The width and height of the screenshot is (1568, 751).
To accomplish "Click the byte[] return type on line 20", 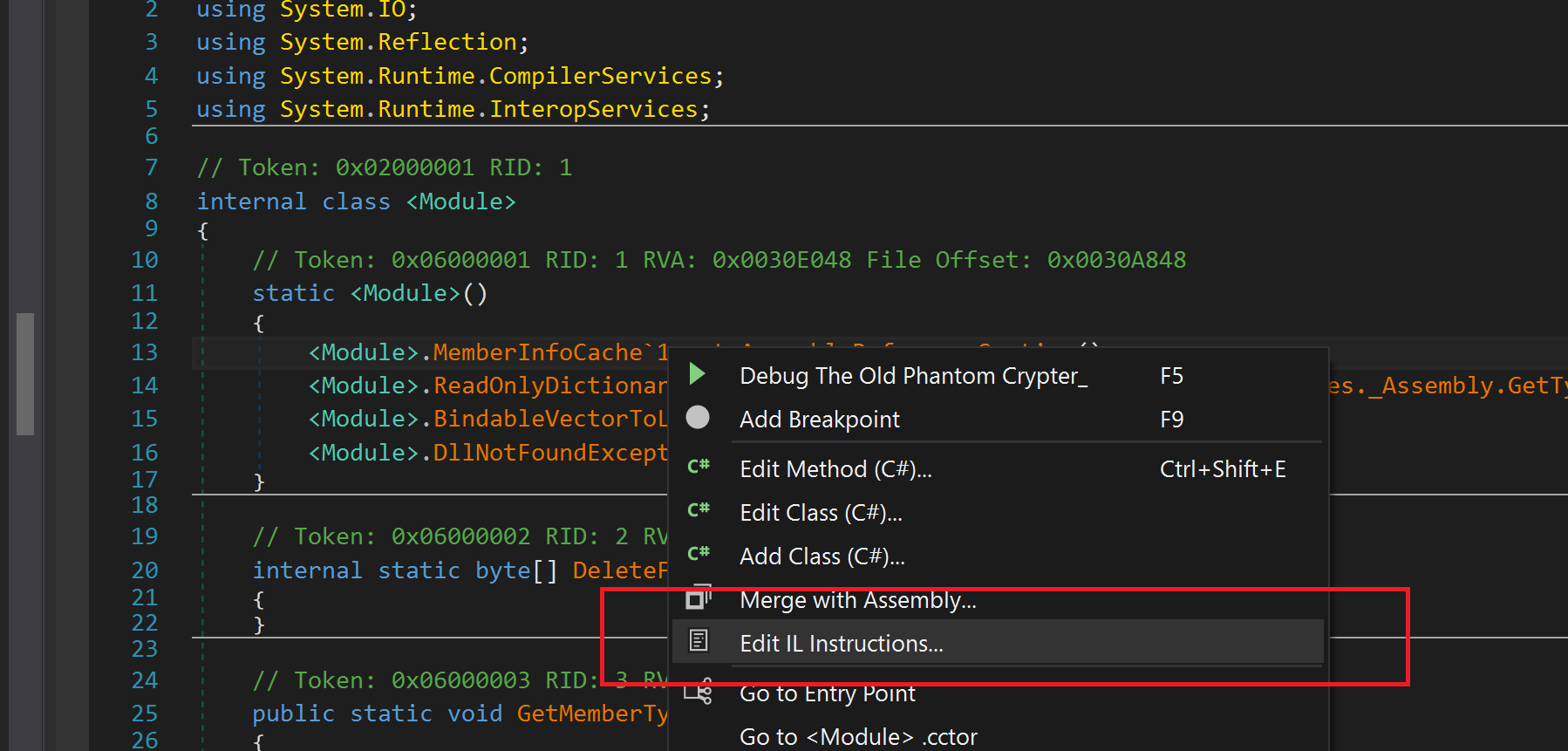I will point(515,570).
